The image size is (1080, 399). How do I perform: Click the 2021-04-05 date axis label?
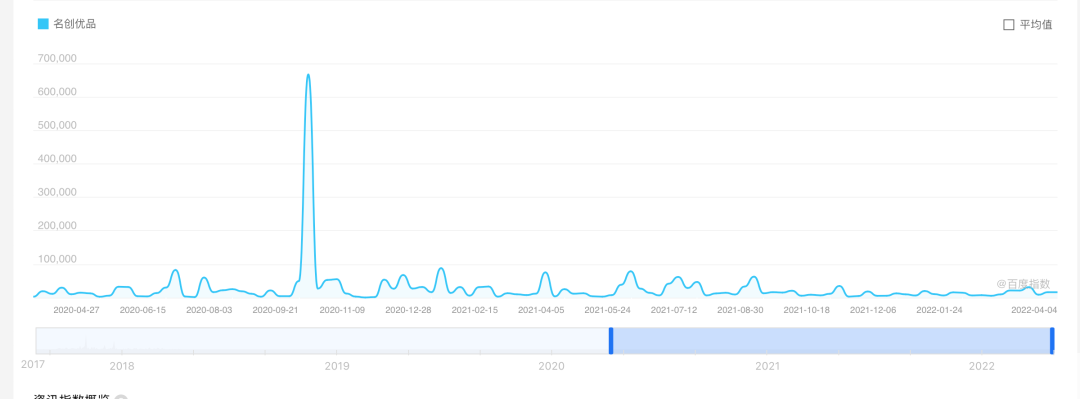[541, 310]
